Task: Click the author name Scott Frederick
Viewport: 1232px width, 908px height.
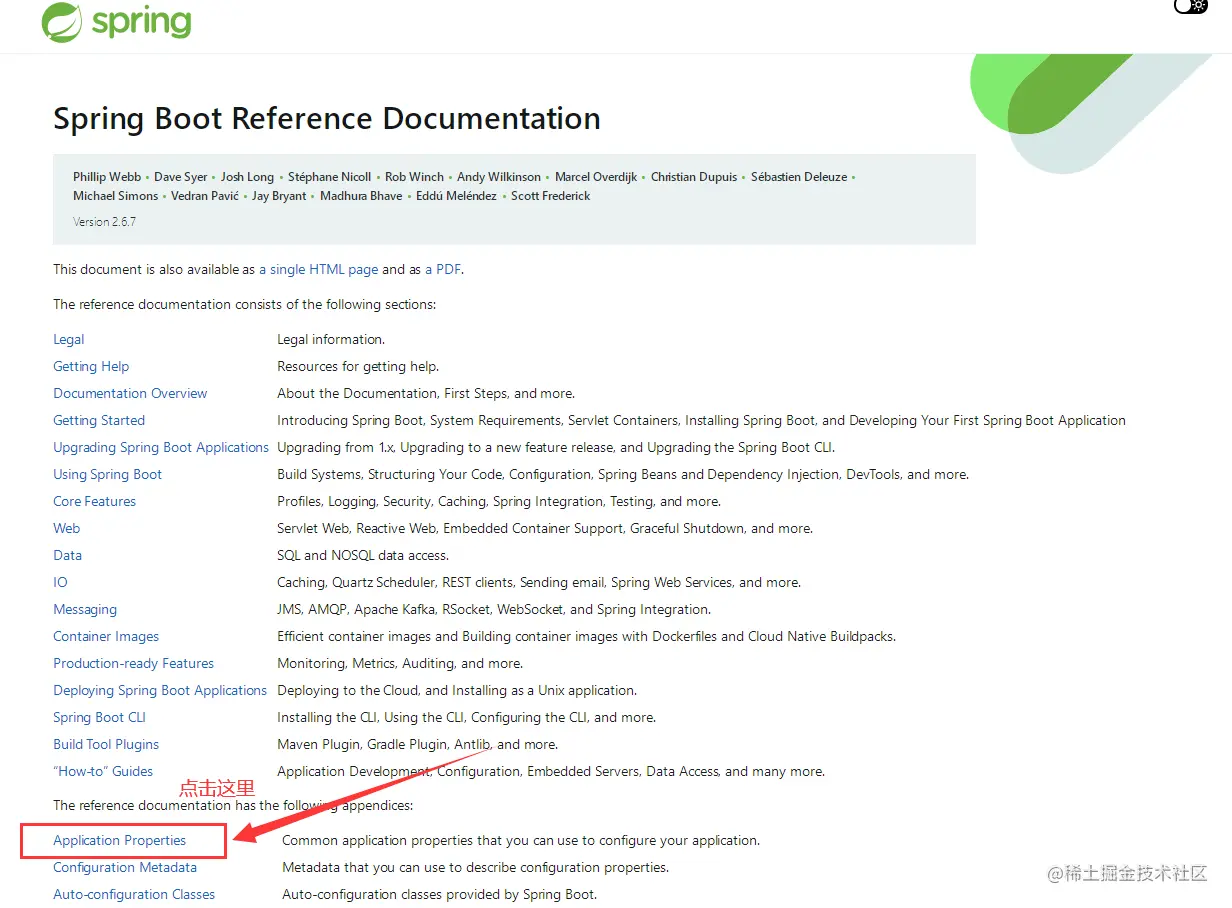Action: (550, 196)
